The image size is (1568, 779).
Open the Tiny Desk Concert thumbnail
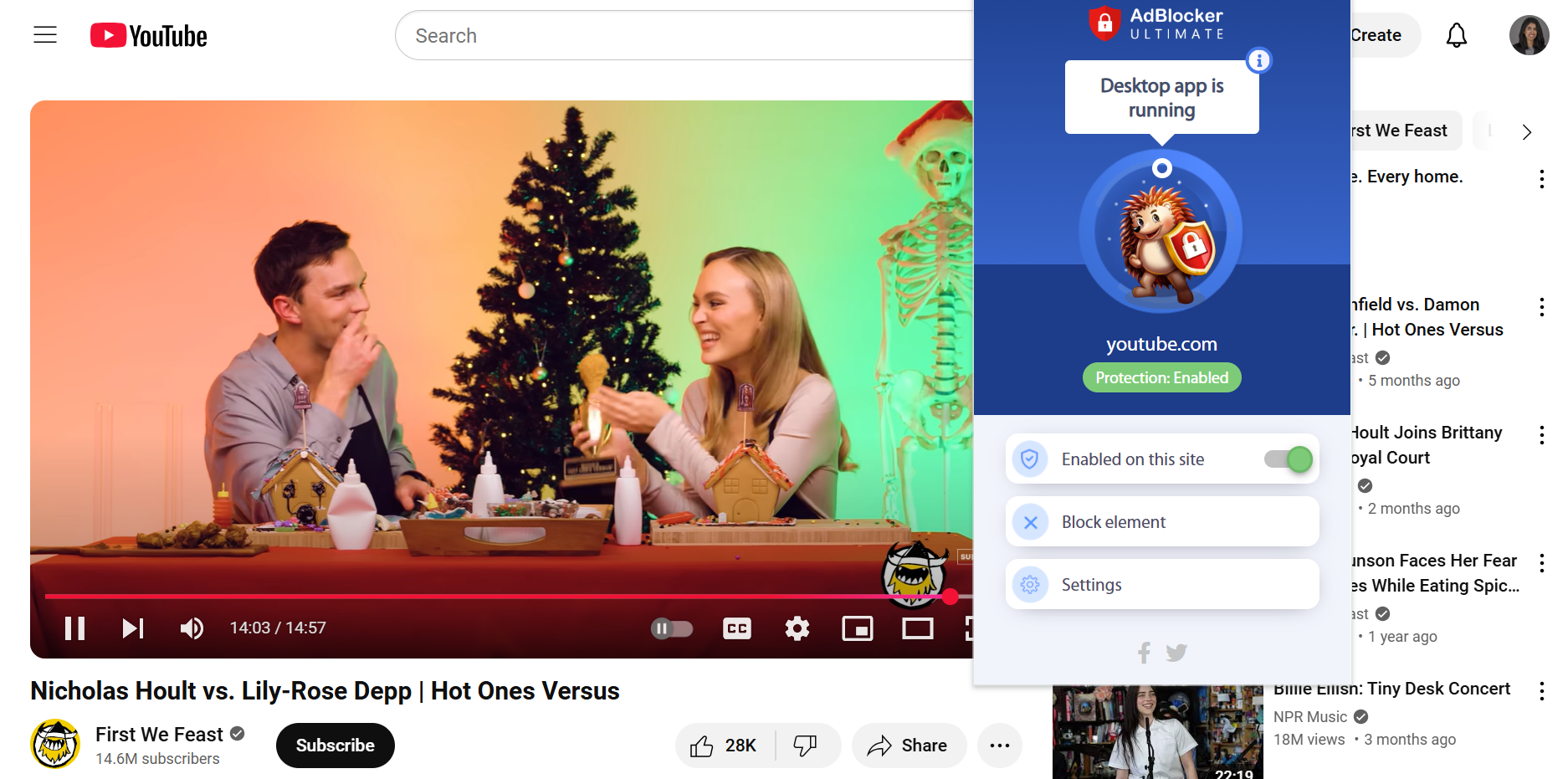pyautogui.click(x=1157, y=732)
